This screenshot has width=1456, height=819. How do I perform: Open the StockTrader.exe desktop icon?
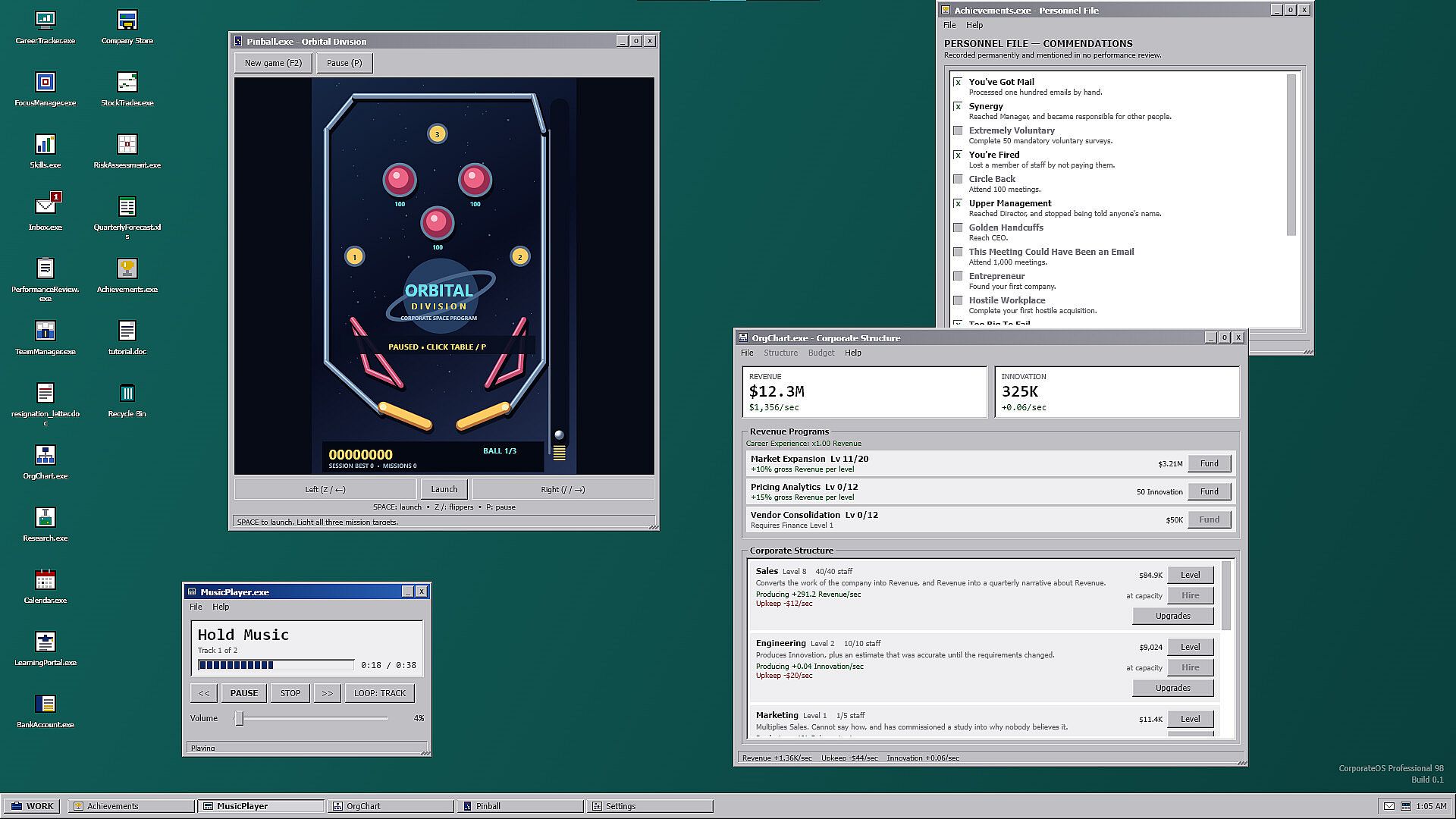(127, 89)
